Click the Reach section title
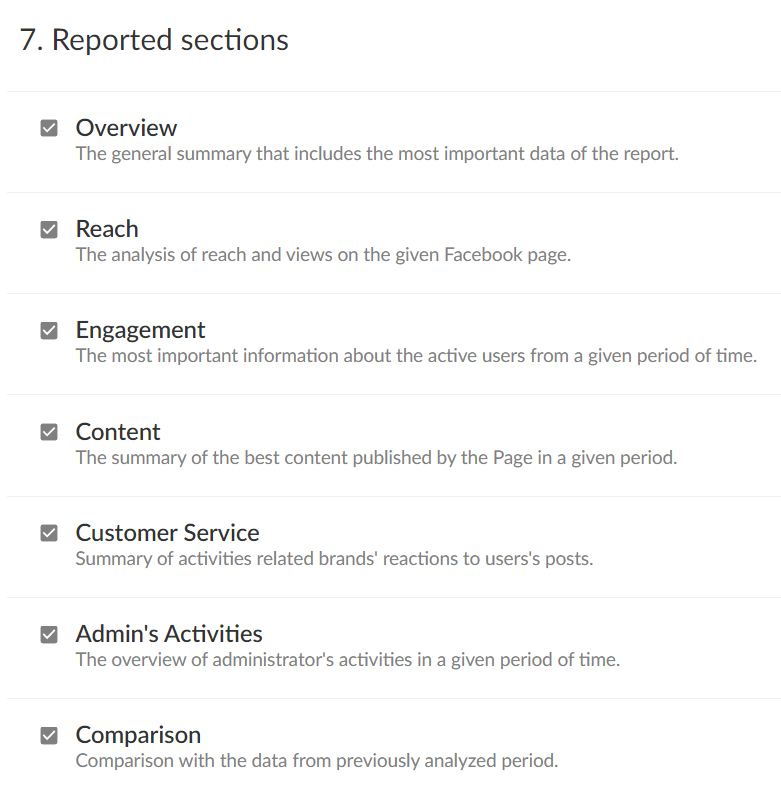This screenshot has height=785, width=781. point(107,229)
